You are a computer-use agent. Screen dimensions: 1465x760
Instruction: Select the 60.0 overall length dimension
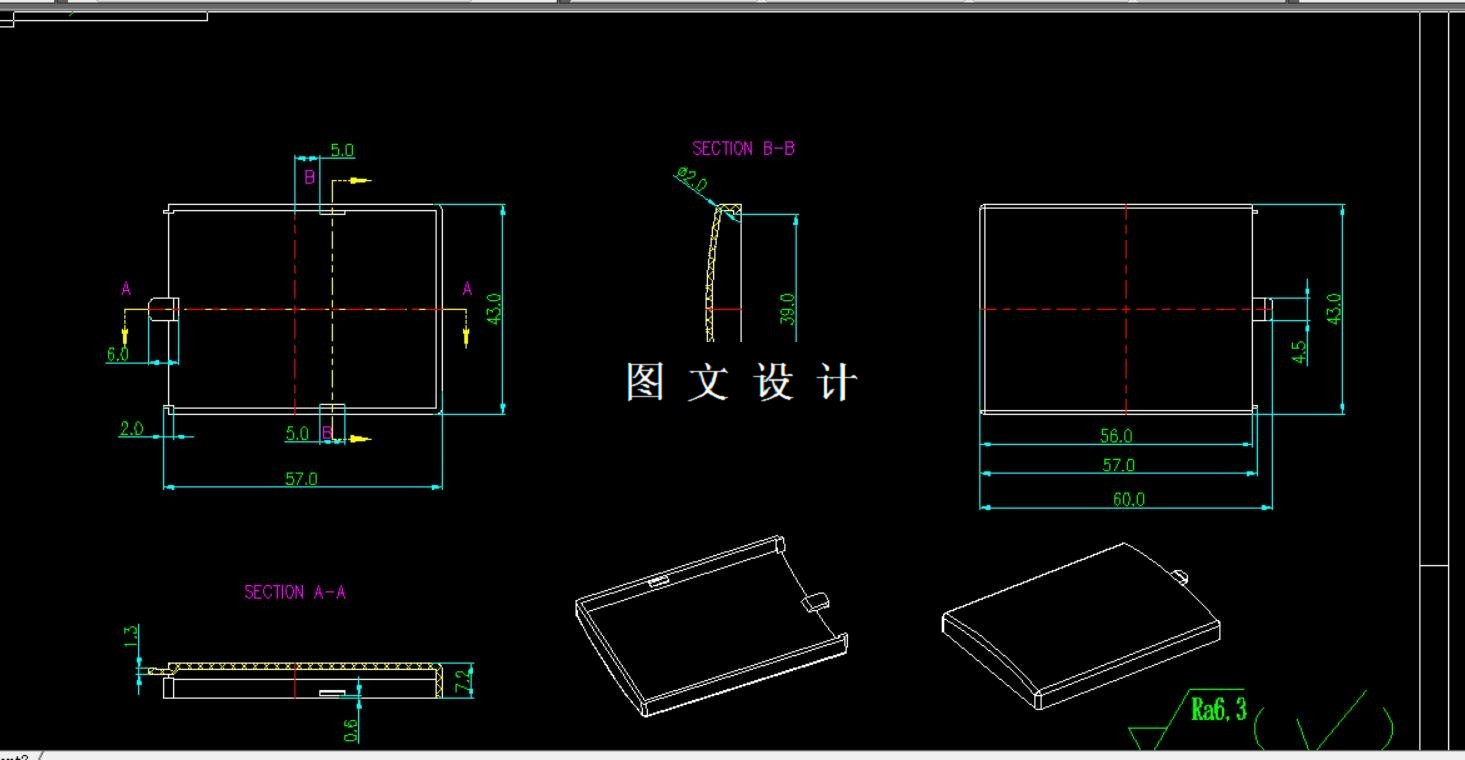pos(1128,499)
